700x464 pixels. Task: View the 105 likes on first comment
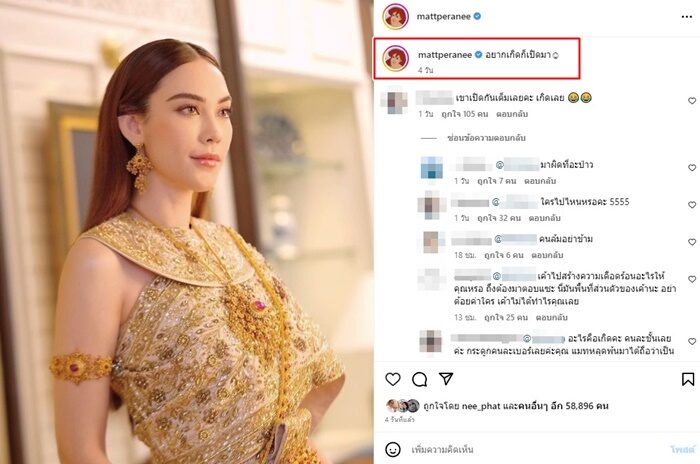(x=465, y=114)
